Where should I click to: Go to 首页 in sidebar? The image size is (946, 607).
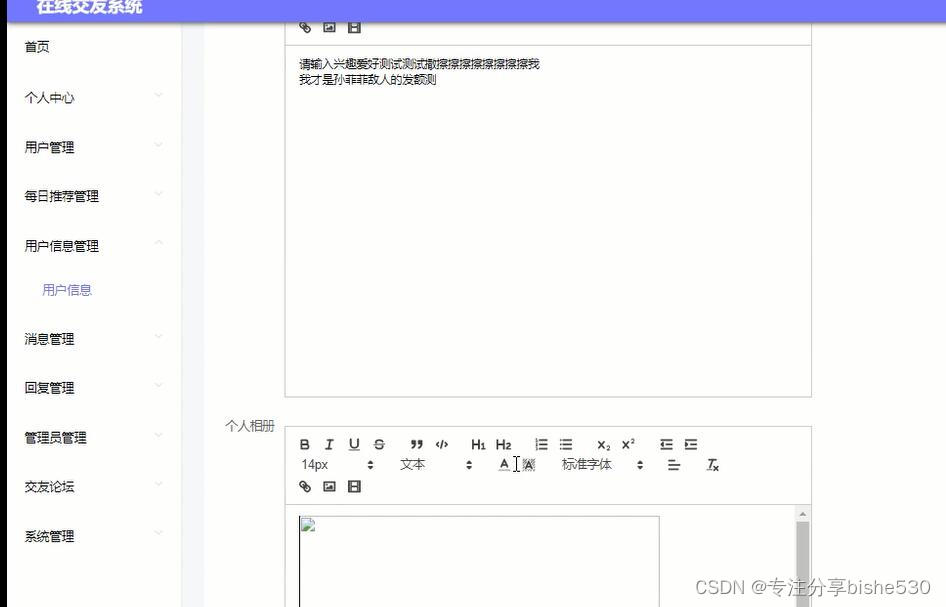94,46
